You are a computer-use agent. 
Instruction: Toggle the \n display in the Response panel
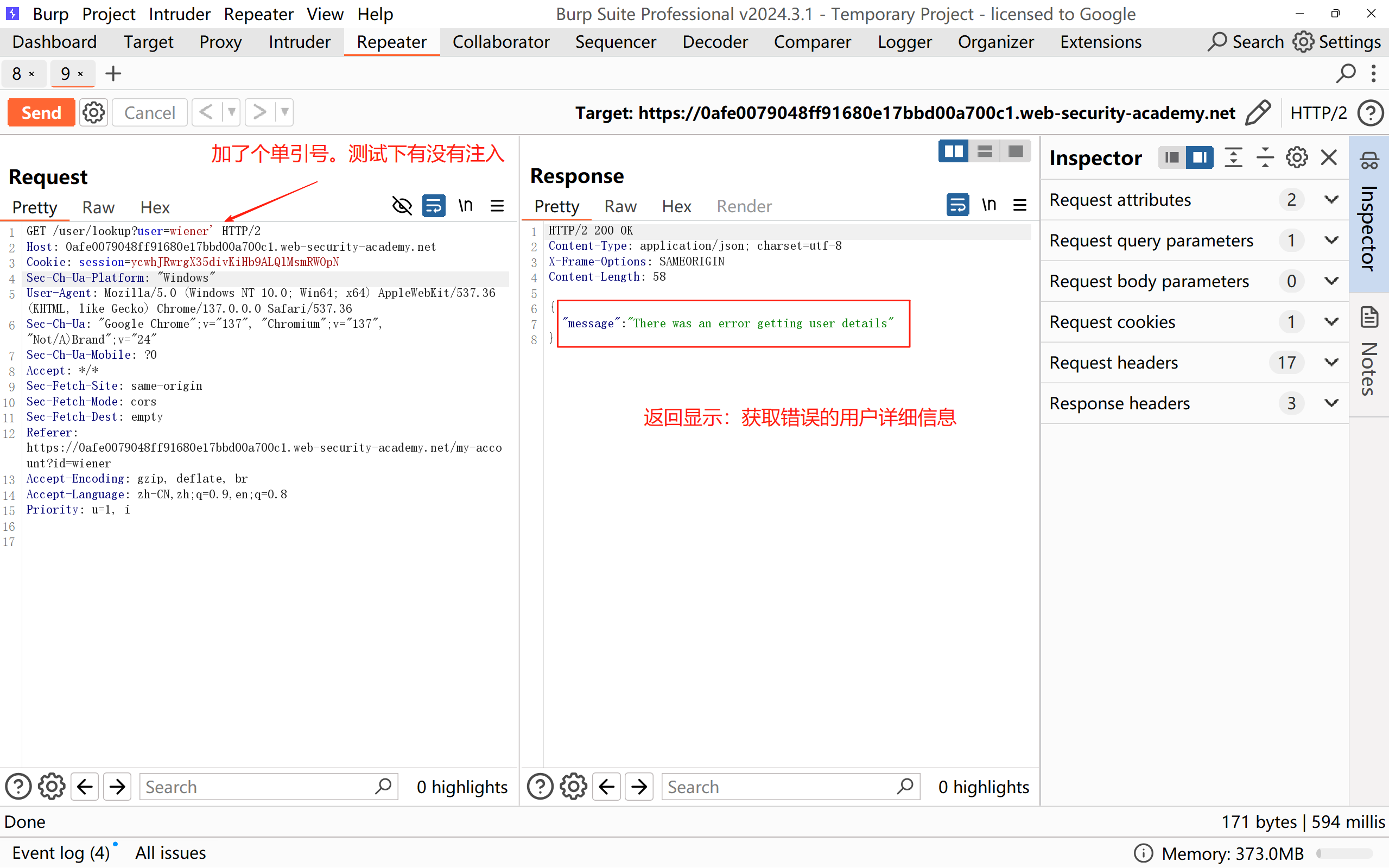tap(988, 205)
